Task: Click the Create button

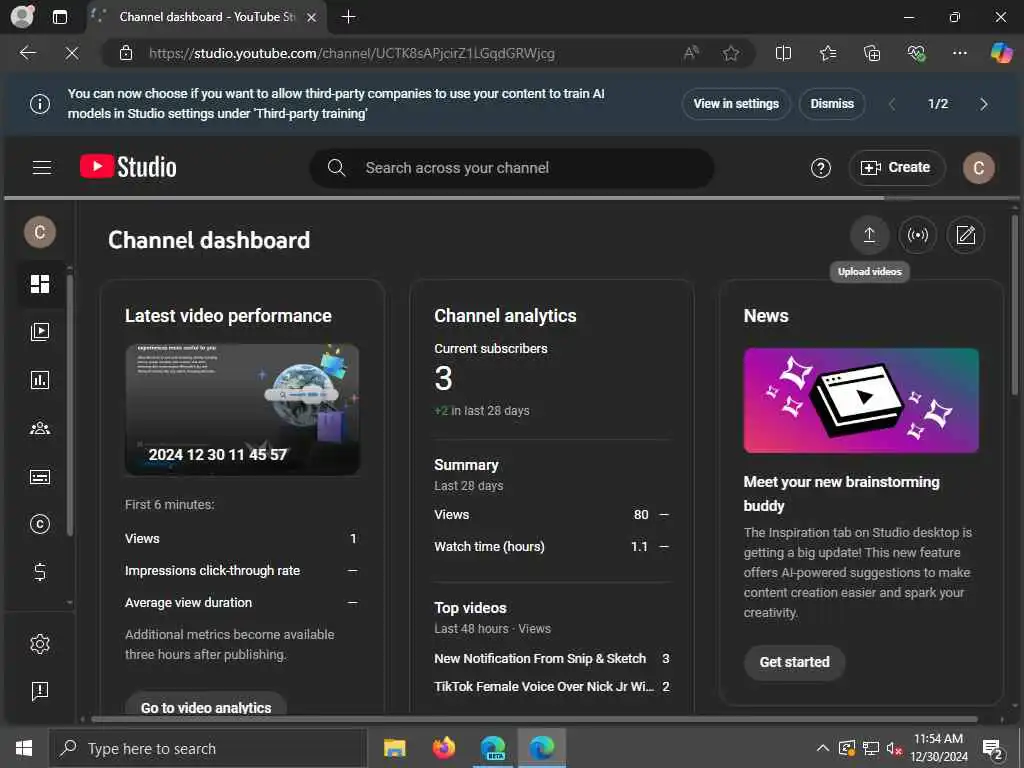Action: pyautogui.click(x=896, y=168)
